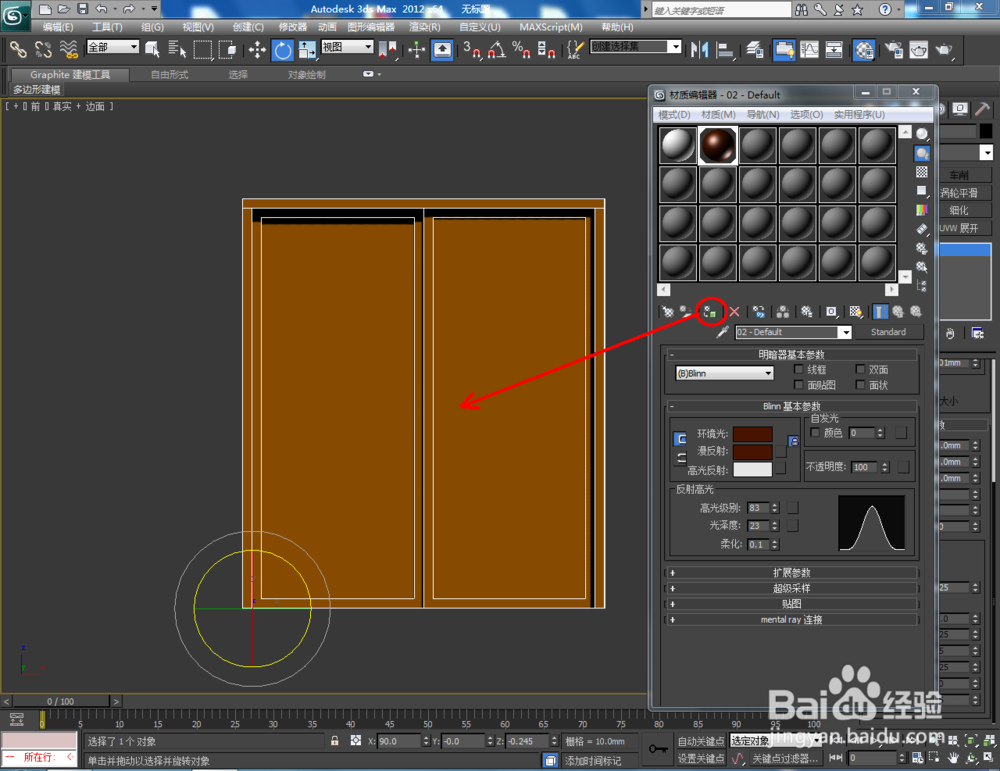Click the 设置关键点 set key button
Screen dimensions: 1000x771
tap(700, 758)
